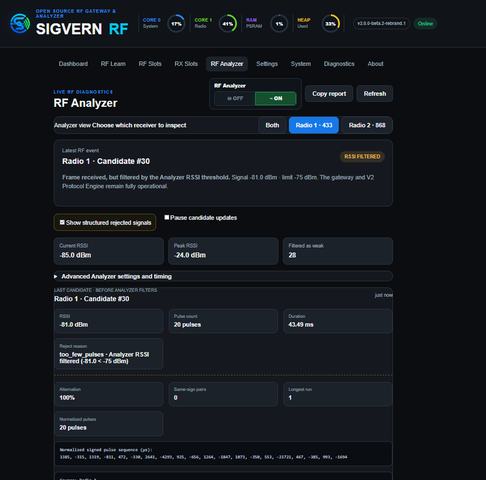486x480 pixels.
Task: Select Radio 2 - 868 view
Action: (367, 125)
